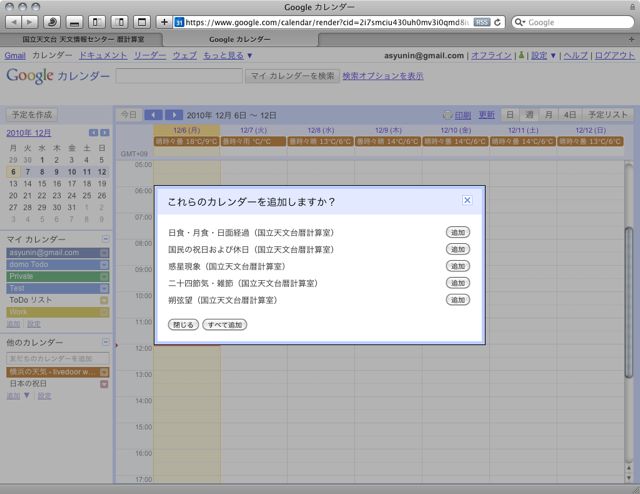Screen dimensions: 640x494
Task: Select the 国立天文台 browser tab
Action: coord(83,40)
